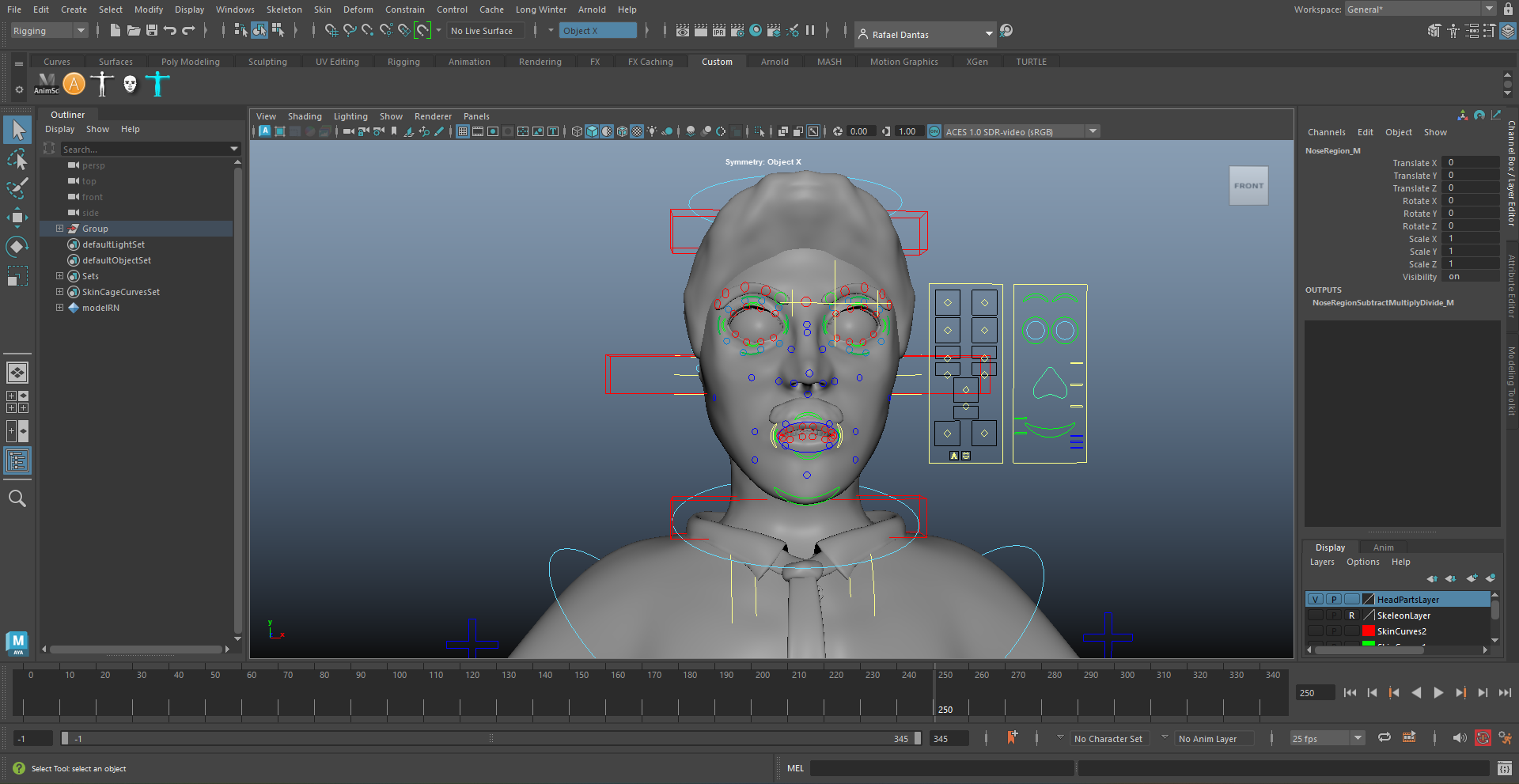Toggle view transform ON button
1519x784 pixels.
tap(934, 131)
